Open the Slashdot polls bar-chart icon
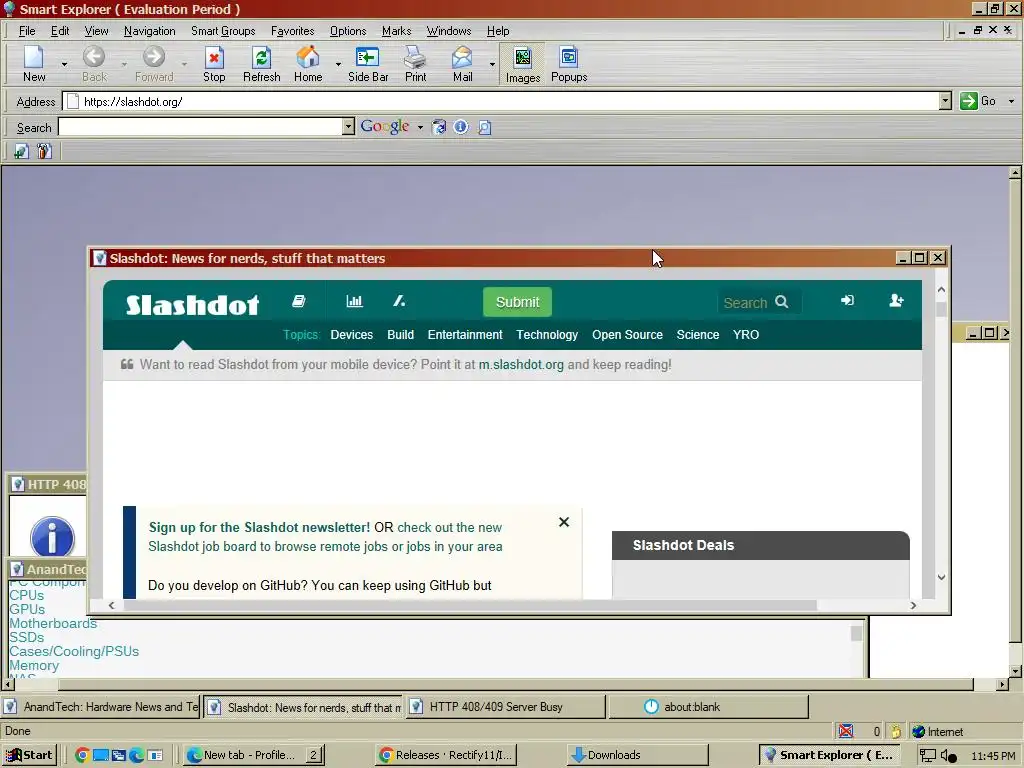The image size is (1024, 768). coord(354,300)
